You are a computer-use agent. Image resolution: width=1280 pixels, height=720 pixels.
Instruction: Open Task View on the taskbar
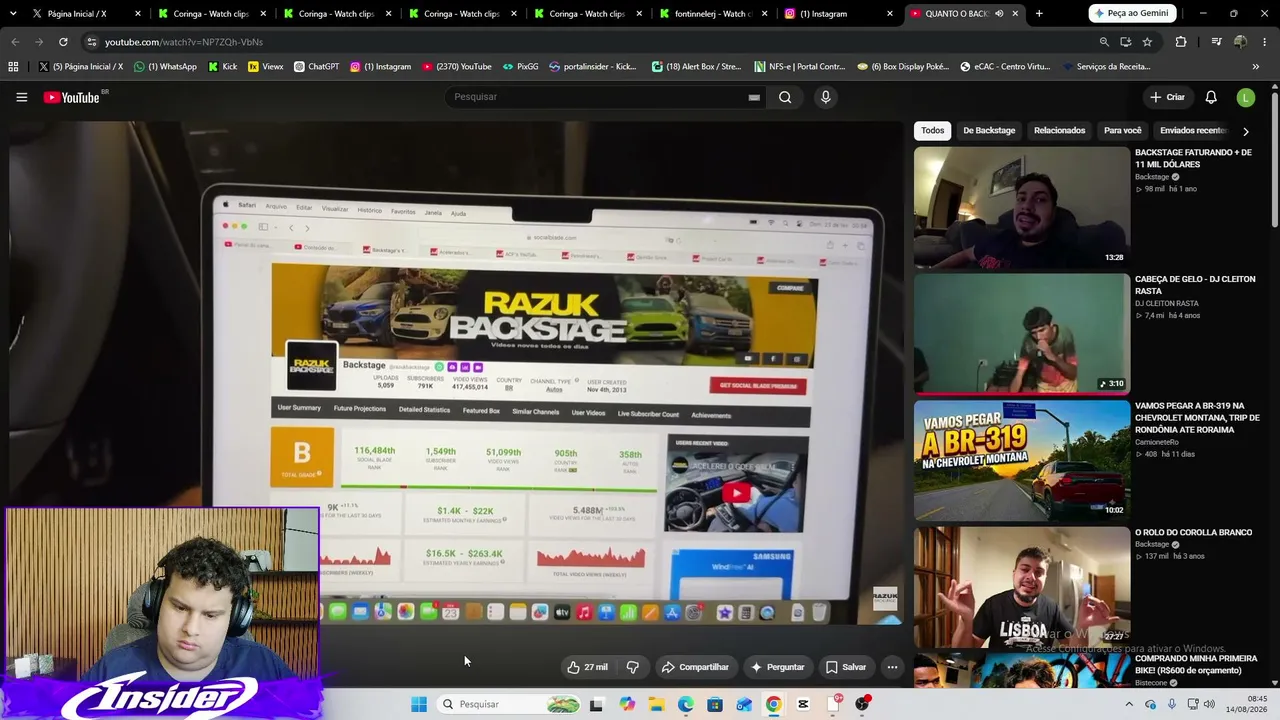pyautogui.click(x=596, y=704)
